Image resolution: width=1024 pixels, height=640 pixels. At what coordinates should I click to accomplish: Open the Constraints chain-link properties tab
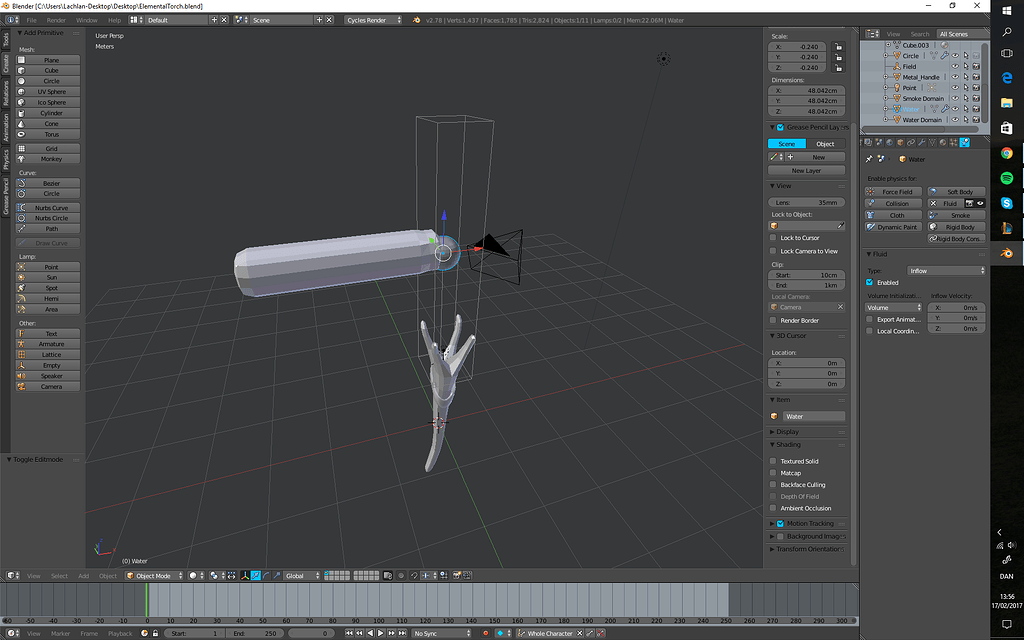pos(911,142)
